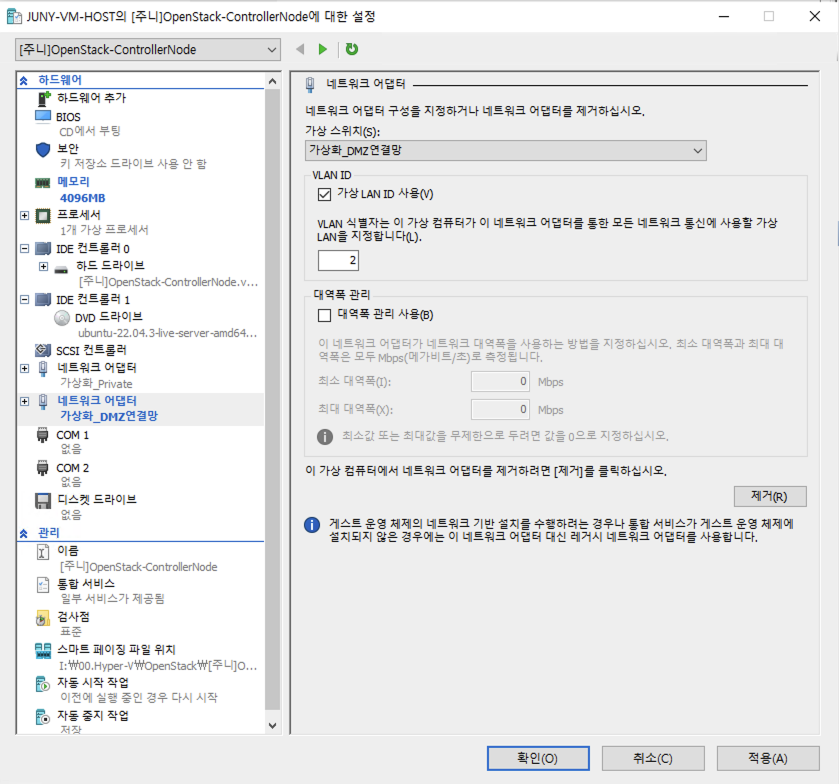Select the 통합 서비스 icon
Image resolution: width=839 pixels, height=784 pixels.
(43, 584)
